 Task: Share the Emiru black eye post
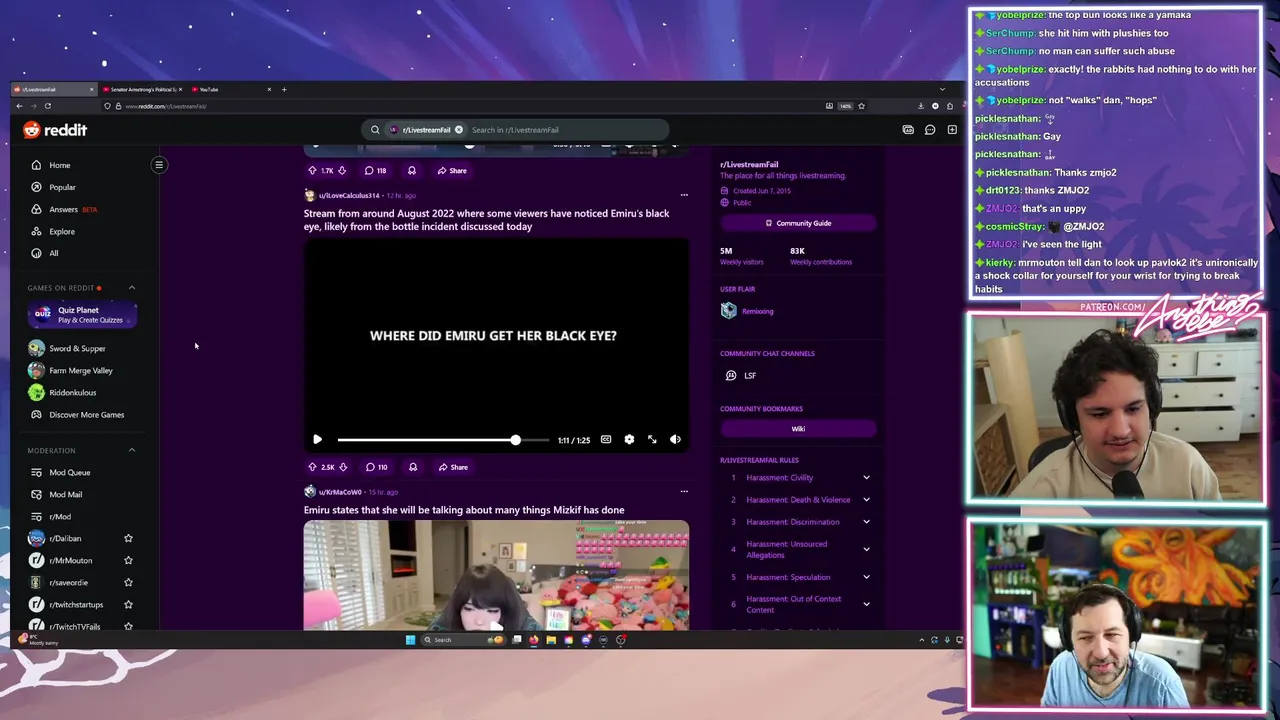tap(452, 467)
